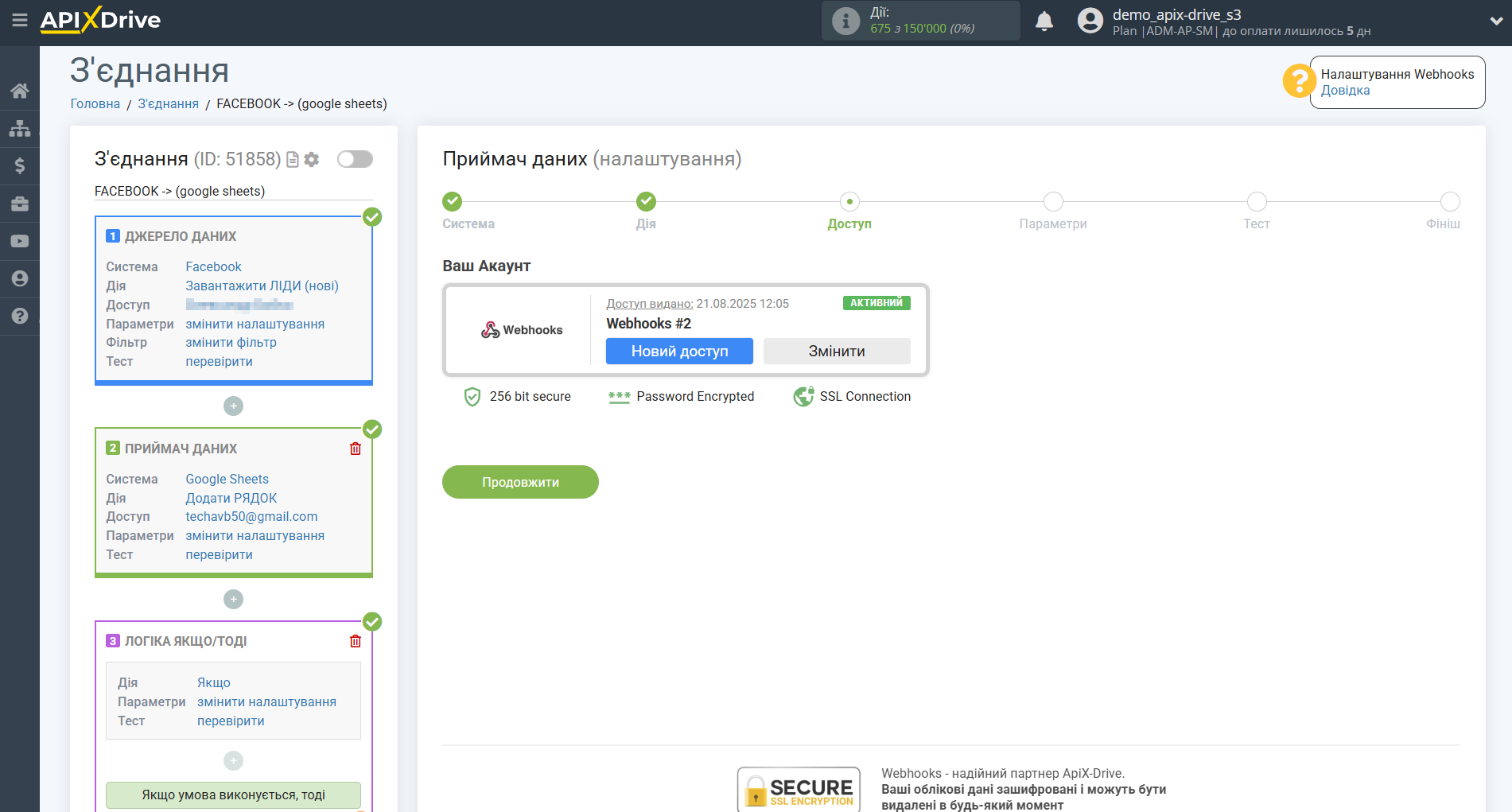This screenshot has height=812, width=1512.
Task: Click the Secure SSL Encryption badge
Action: [x=799, y=790]
